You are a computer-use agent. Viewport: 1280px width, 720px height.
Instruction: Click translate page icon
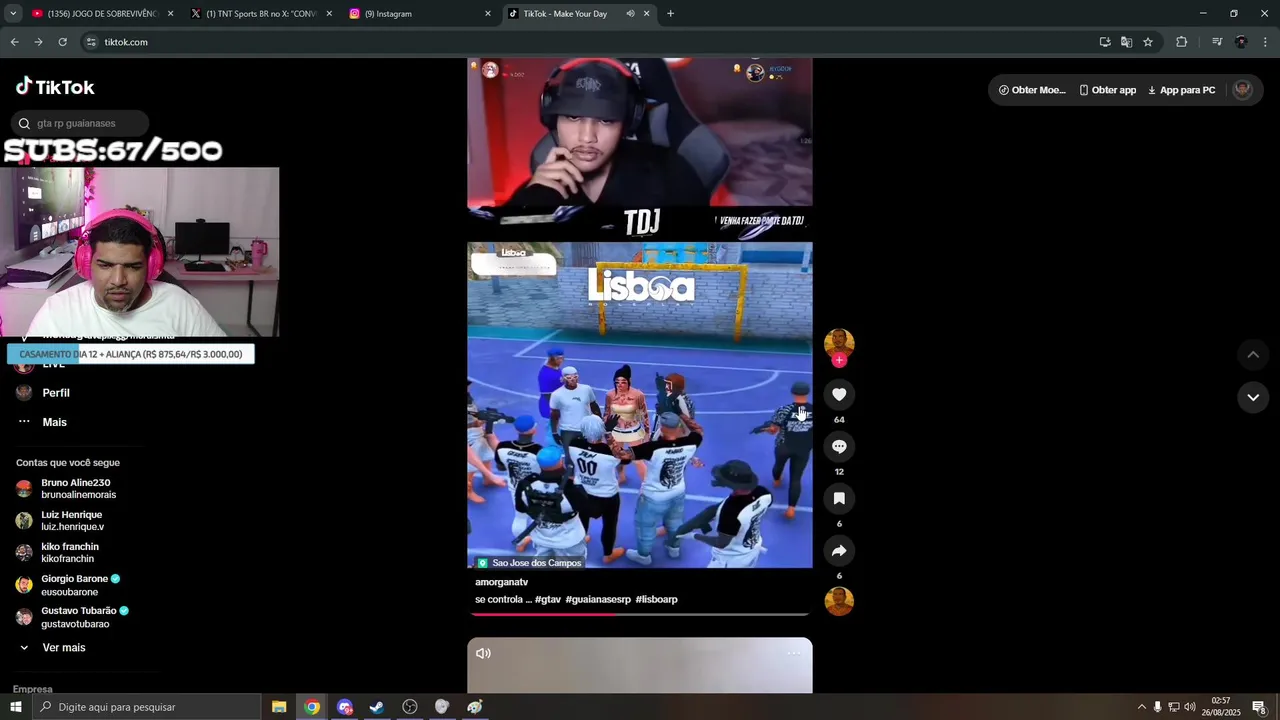[1126, 42]
